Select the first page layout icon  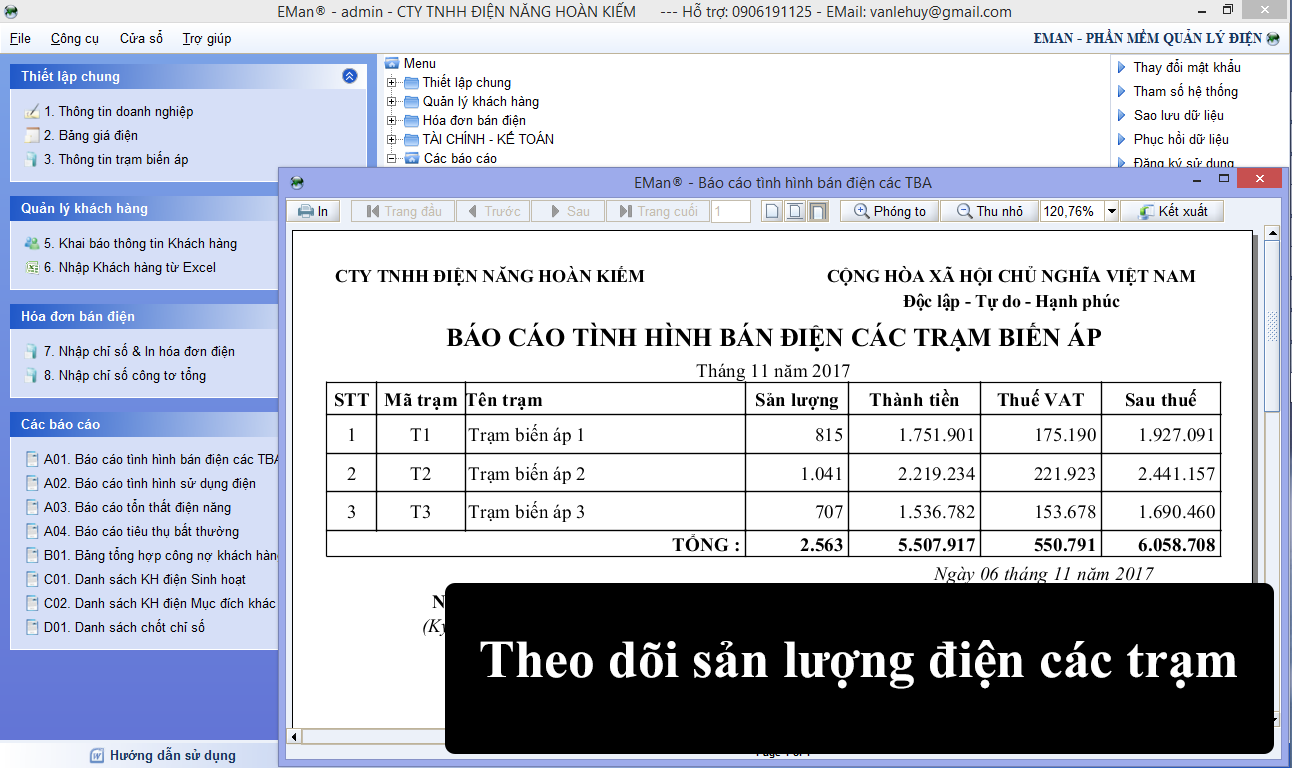click(771, 211)
